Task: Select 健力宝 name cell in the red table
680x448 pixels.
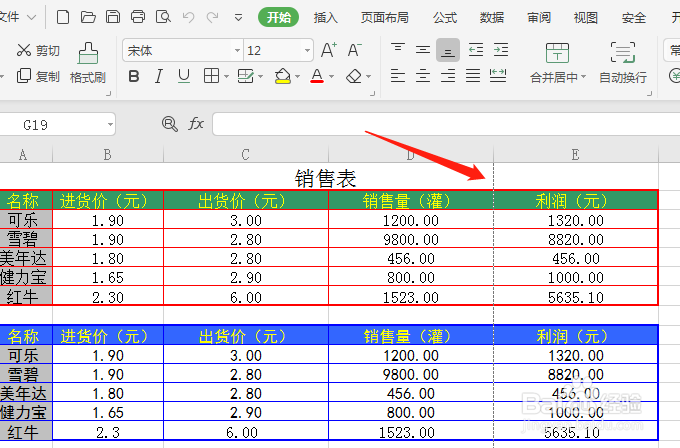Action: point(24,278)
